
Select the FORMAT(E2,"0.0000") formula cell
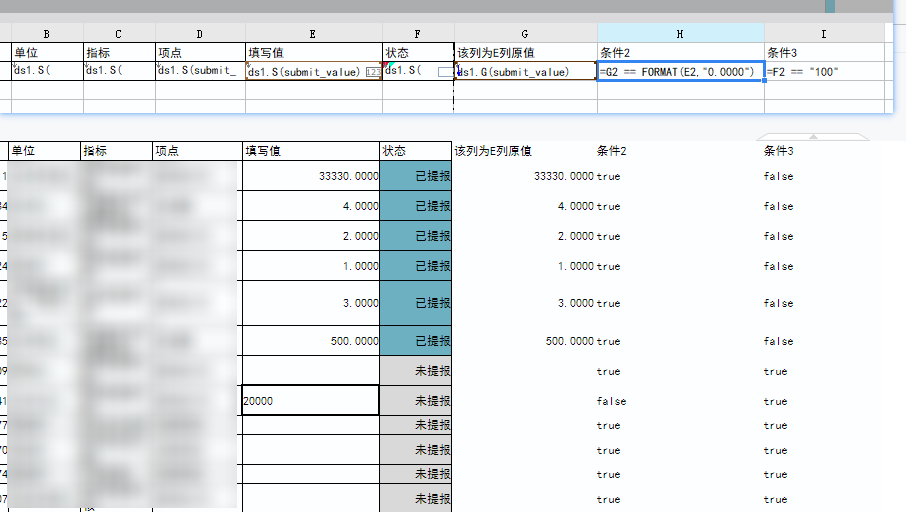click(680, 72)
